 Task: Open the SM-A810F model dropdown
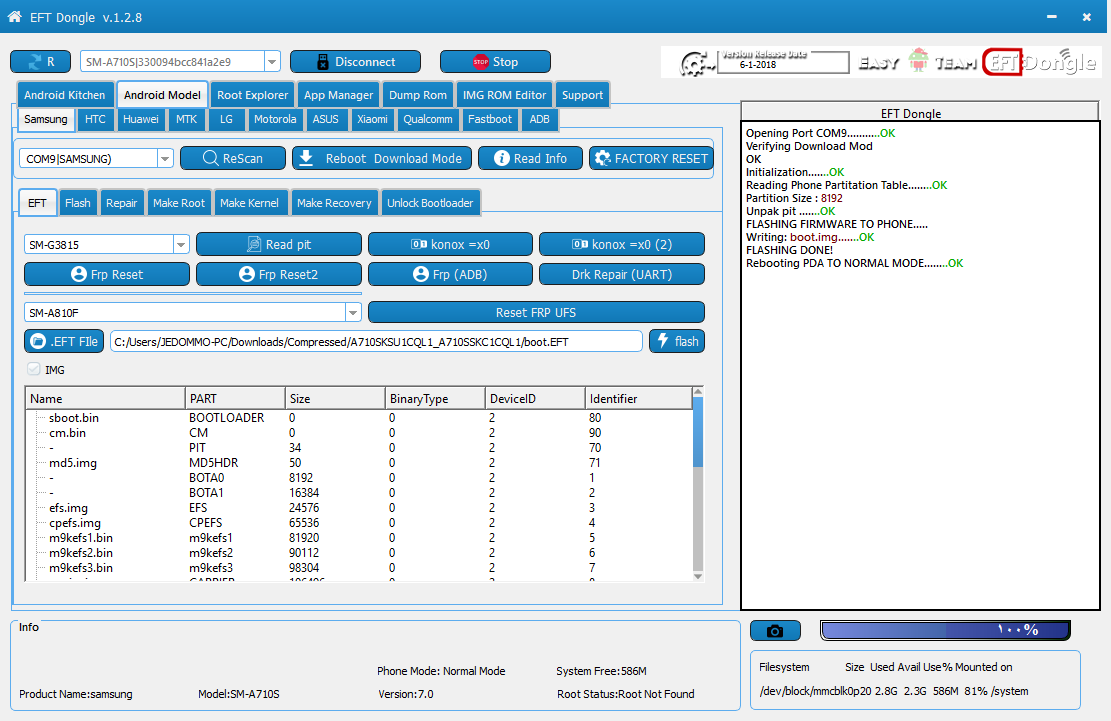pyautogui.click(x=353, y=312)
